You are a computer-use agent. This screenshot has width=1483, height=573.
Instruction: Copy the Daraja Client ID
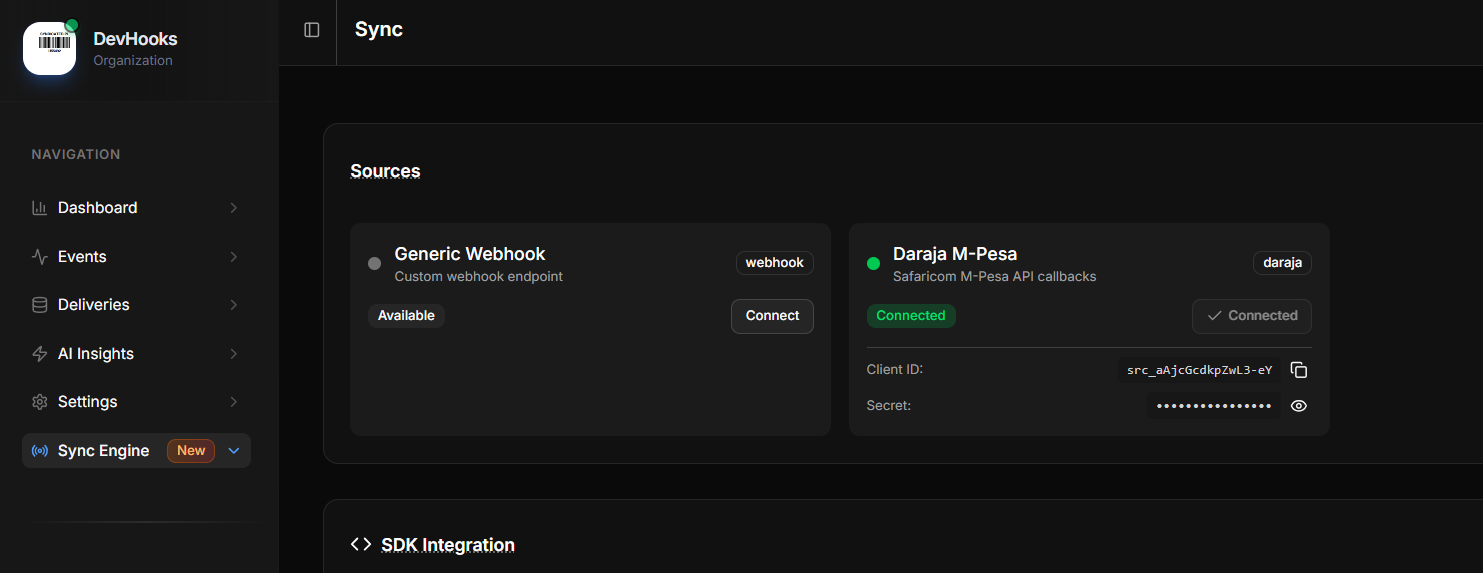coord(1299,370)
